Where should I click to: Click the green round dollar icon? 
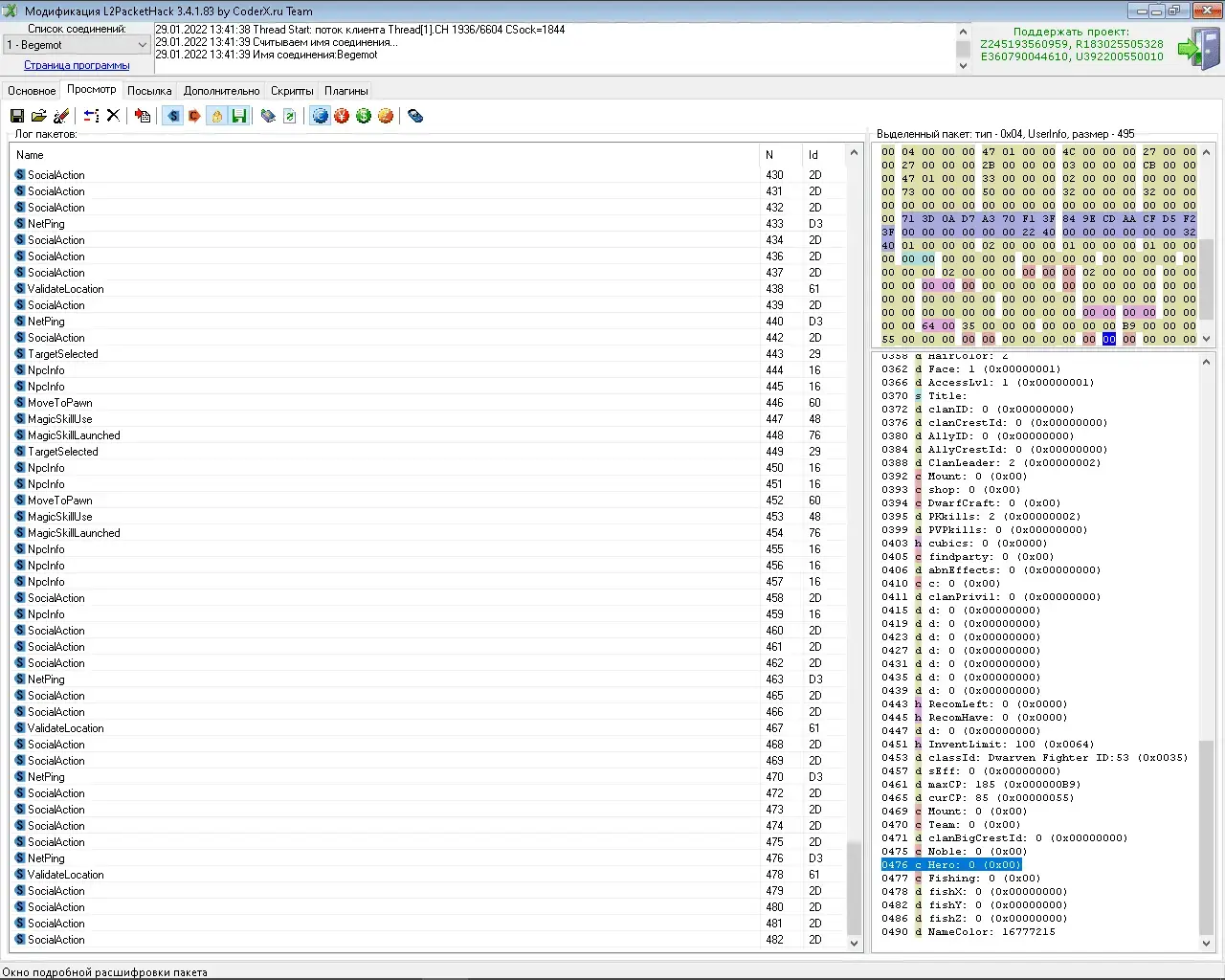pyautogui.click(x=364, y=116)
